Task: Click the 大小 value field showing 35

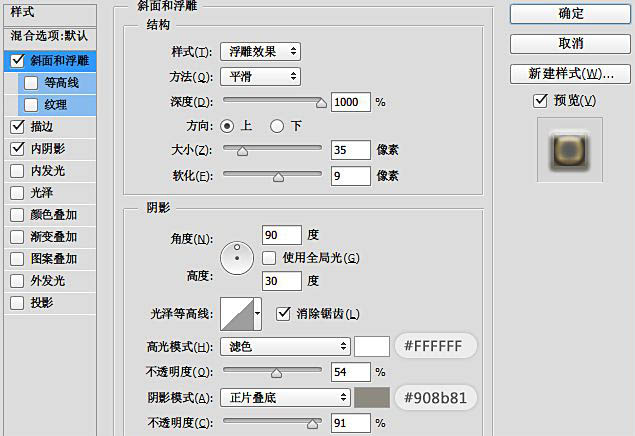Action: (x=351, y=150)
